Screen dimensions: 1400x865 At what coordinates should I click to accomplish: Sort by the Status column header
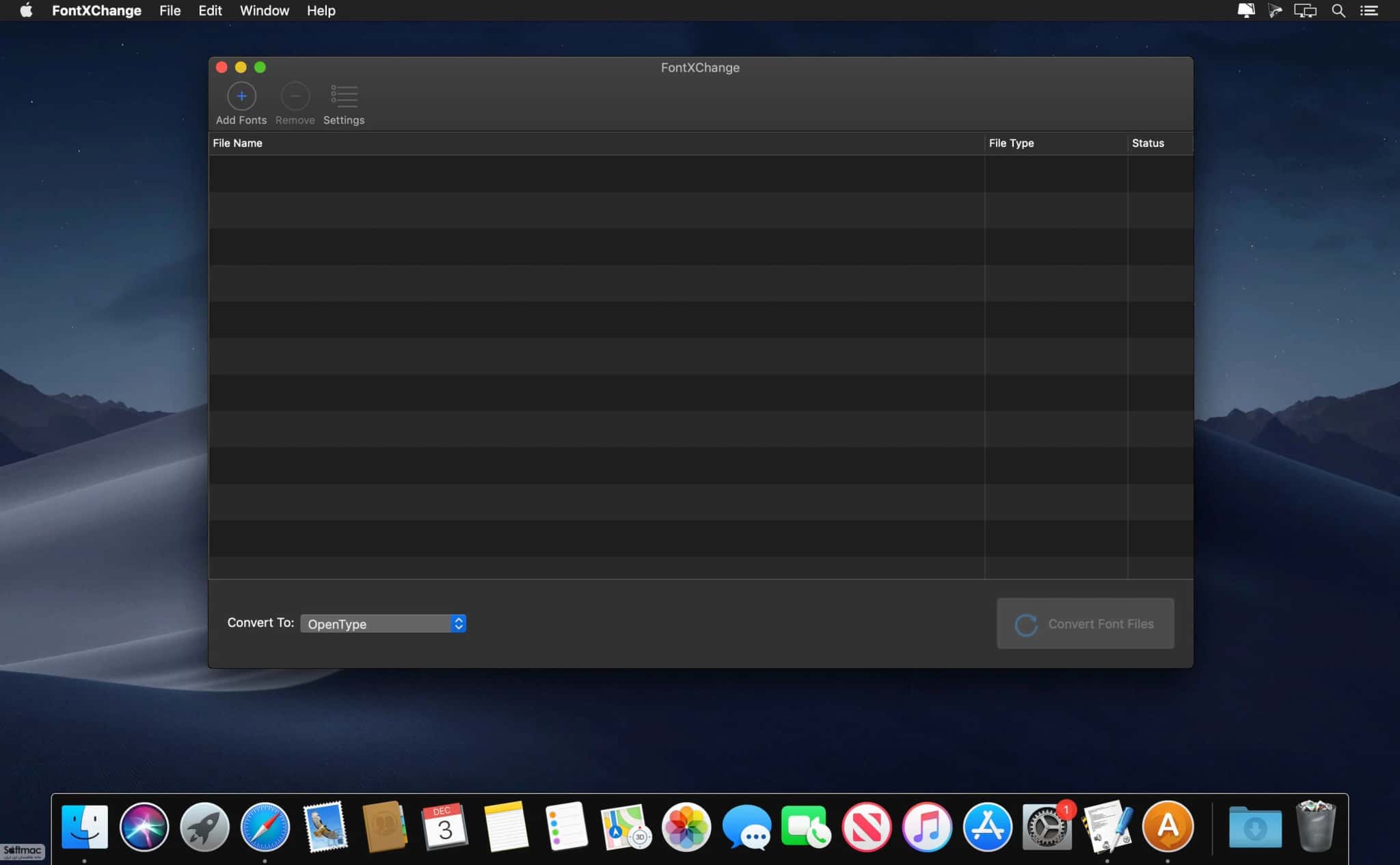coord(1161,143)
